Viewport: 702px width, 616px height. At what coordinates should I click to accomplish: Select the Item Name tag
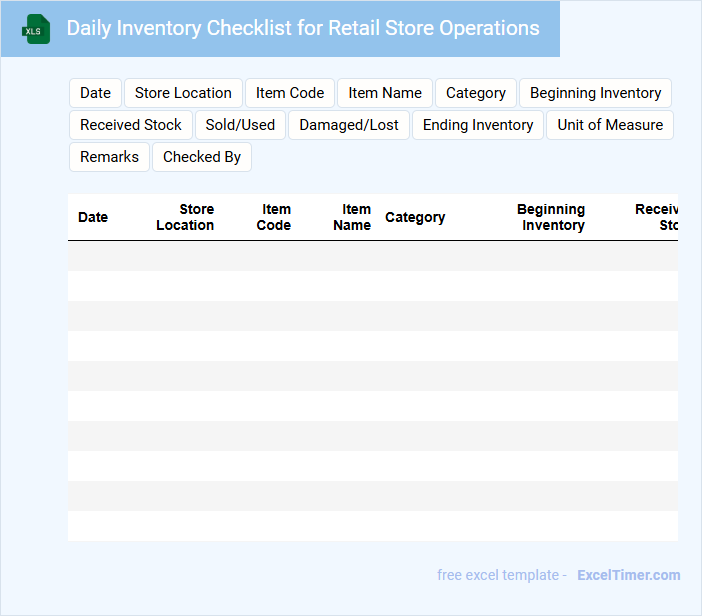[385, 93]
